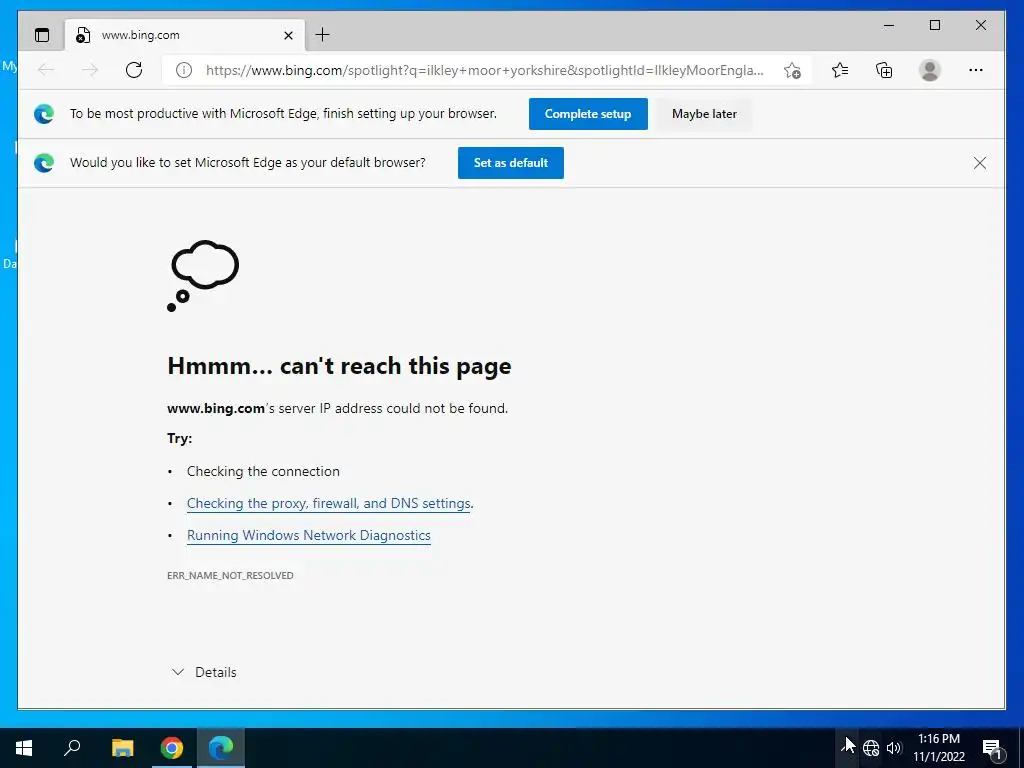Image resolution: width=1024 pixels, height=768 pixels.
Task: Add this page to favorites star icon
Action: click(792, 70)
